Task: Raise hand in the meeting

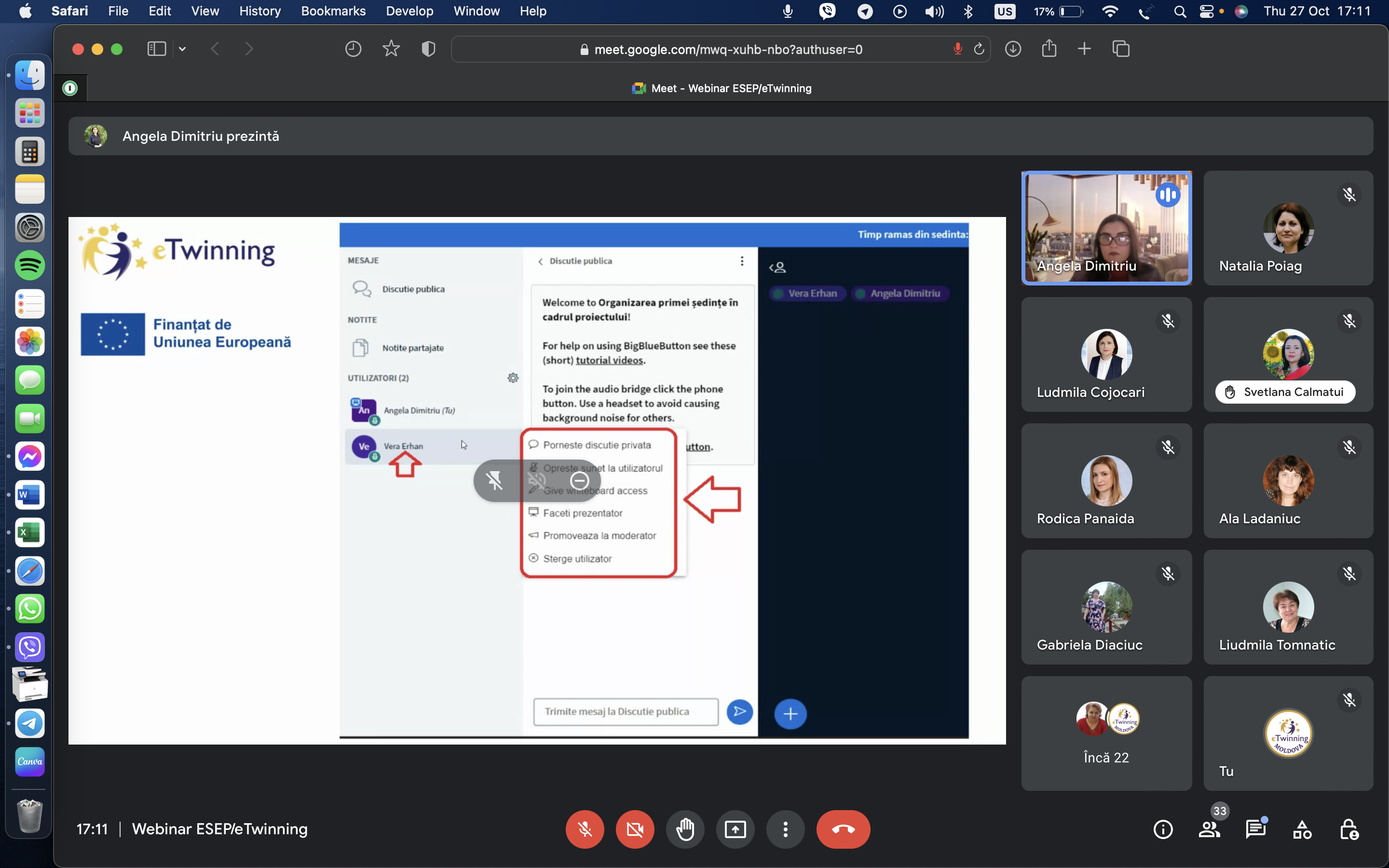Action: pyautogui.click(x=685, y=829)
